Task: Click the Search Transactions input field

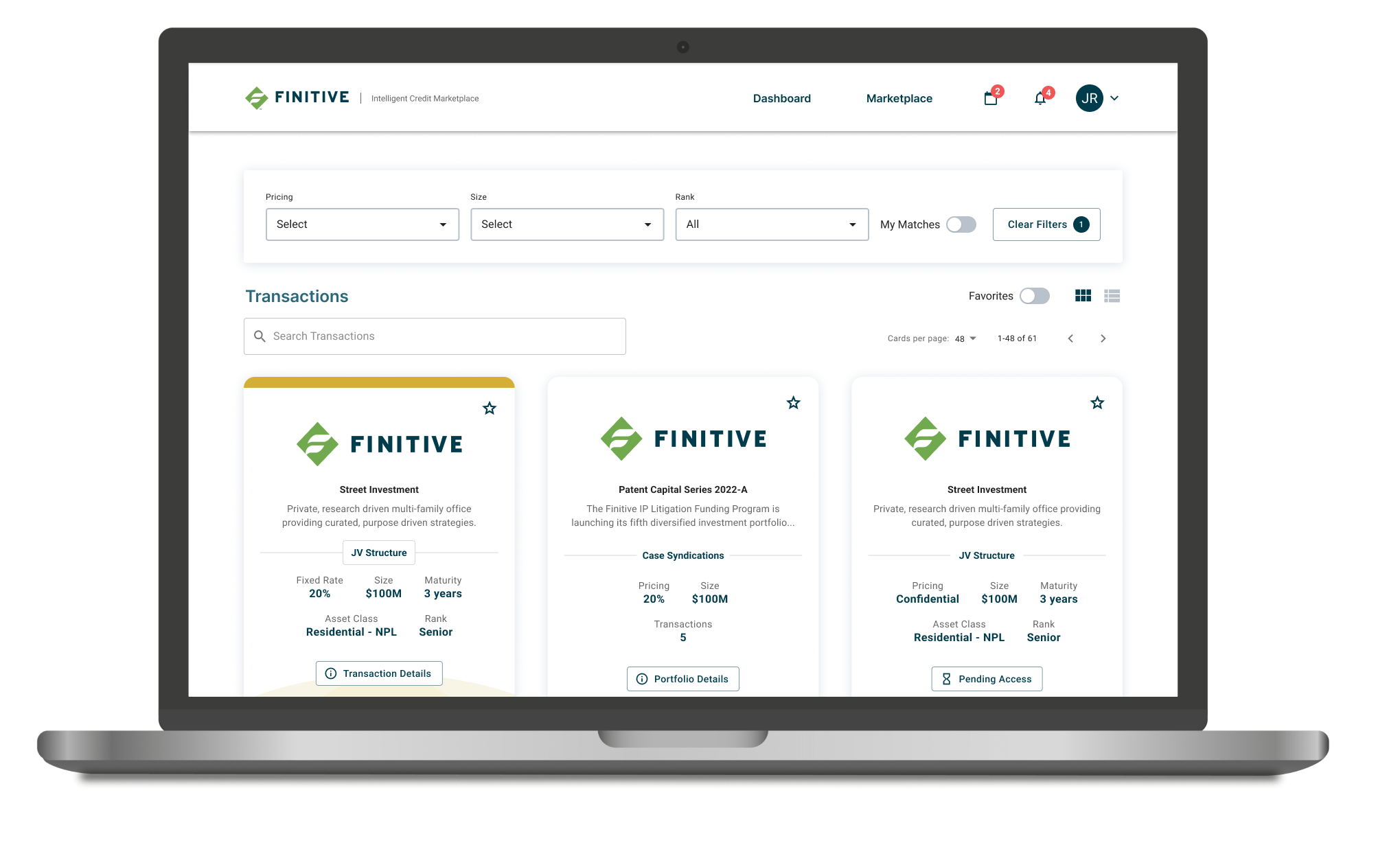Action: coord(434,335)
